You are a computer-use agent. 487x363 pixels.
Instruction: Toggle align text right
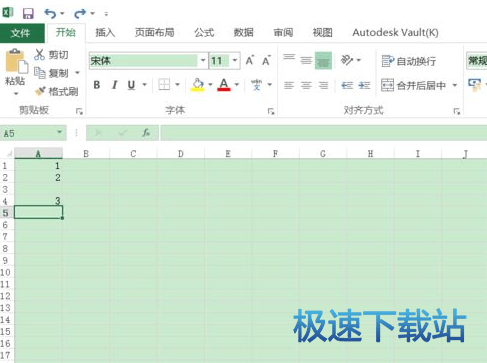[x=323, y=85]
